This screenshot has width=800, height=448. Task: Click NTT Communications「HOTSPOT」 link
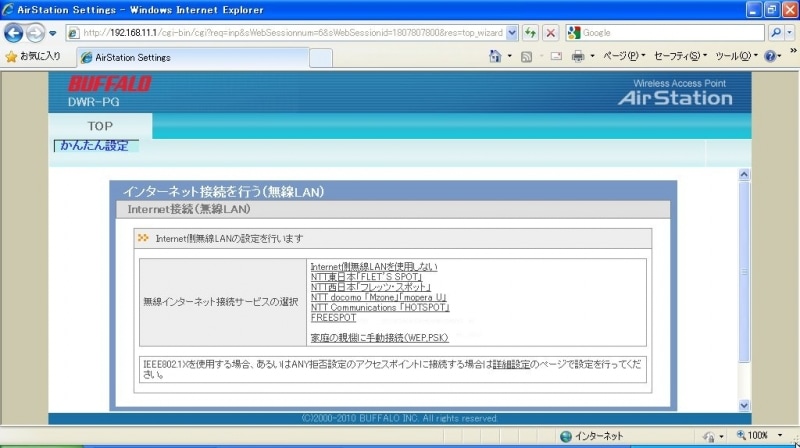click(380, 308)
